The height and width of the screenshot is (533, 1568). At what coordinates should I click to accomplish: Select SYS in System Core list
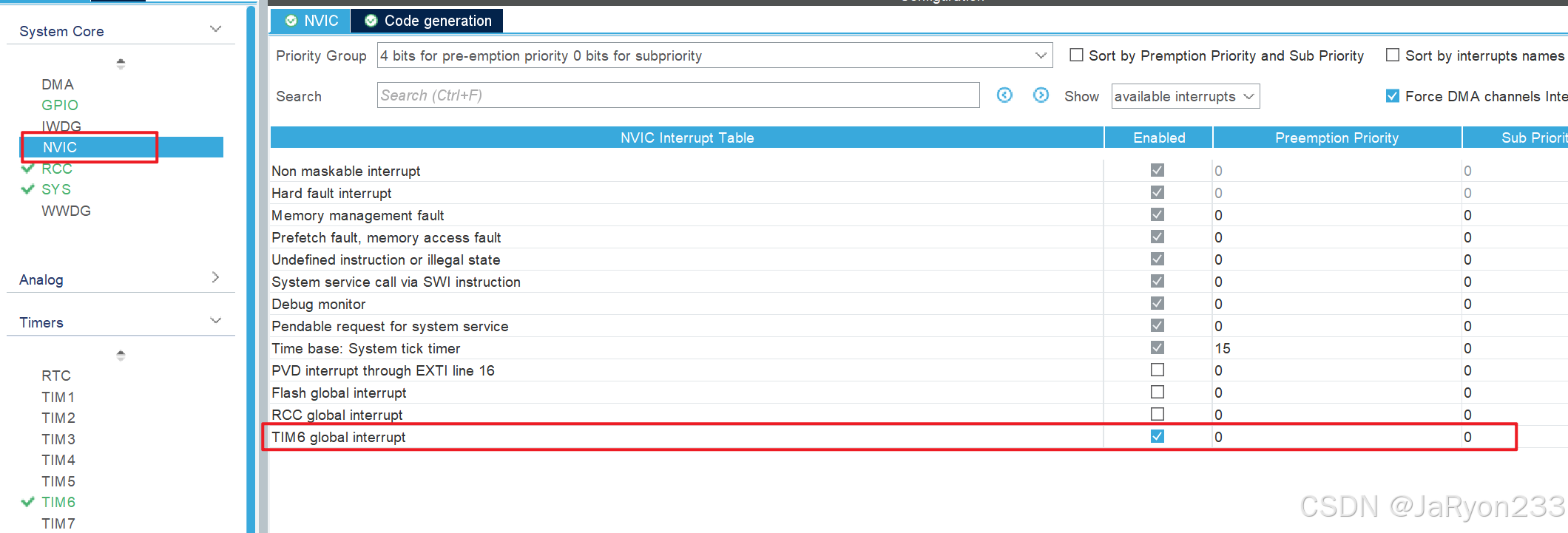56,189
